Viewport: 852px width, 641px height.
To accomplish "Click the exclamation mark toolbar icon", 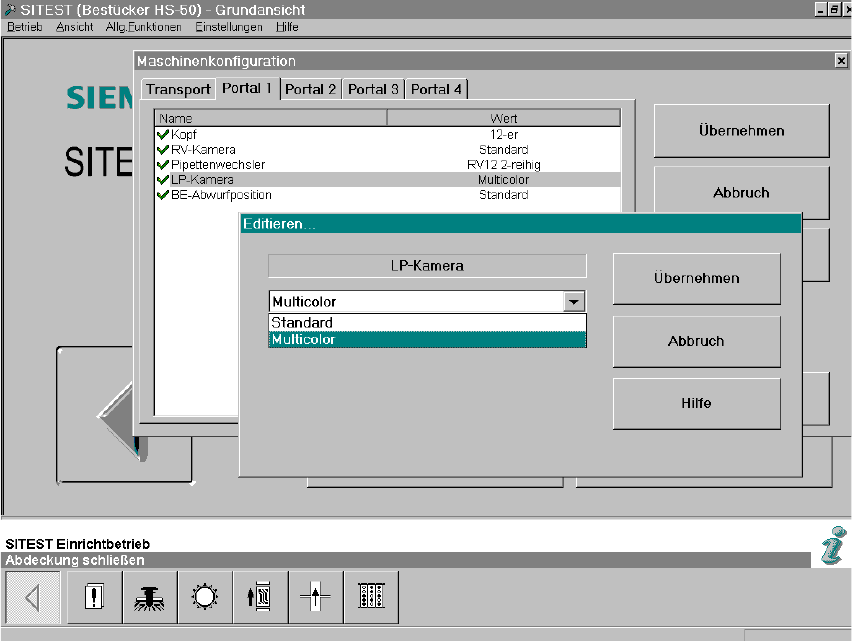I will 94,598.
